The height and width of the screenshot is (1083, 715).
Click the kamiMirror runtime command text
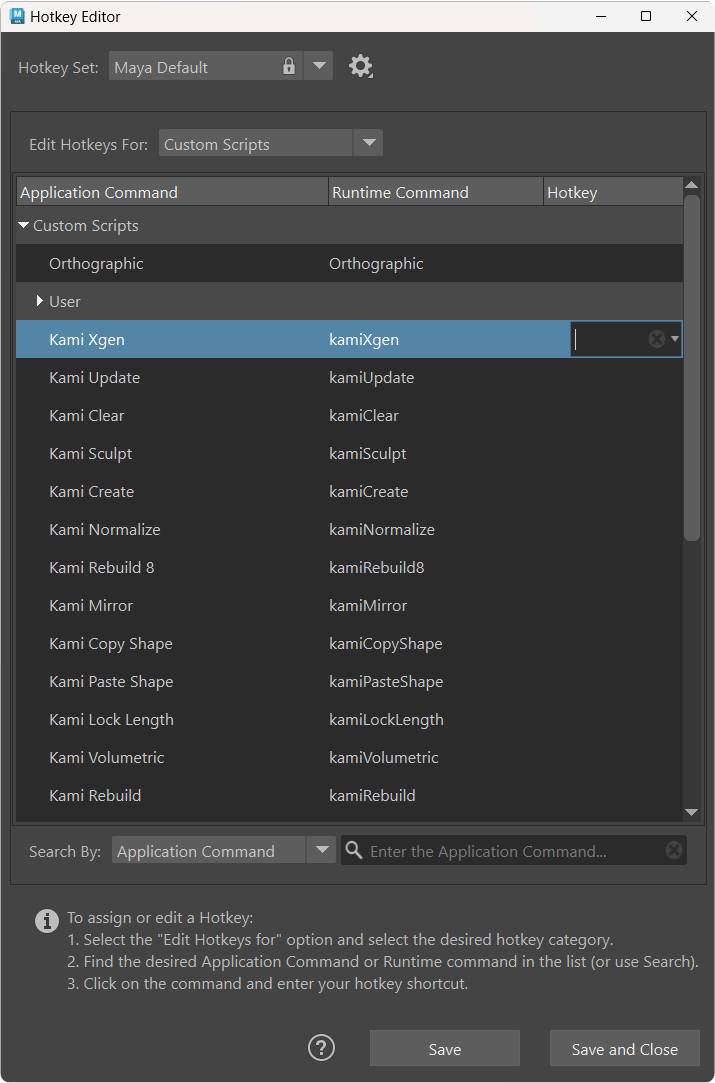tap(368, 605)
